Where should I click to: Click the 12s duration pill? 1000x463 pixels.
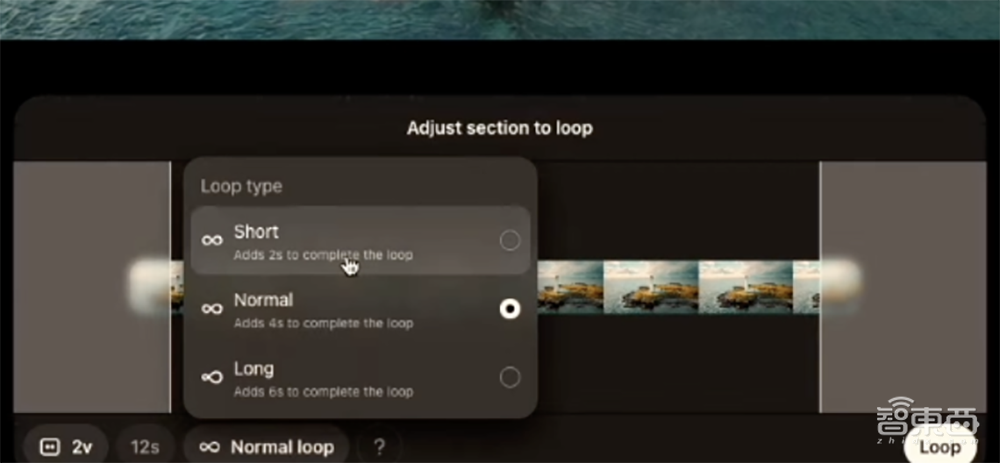[145, 447]
